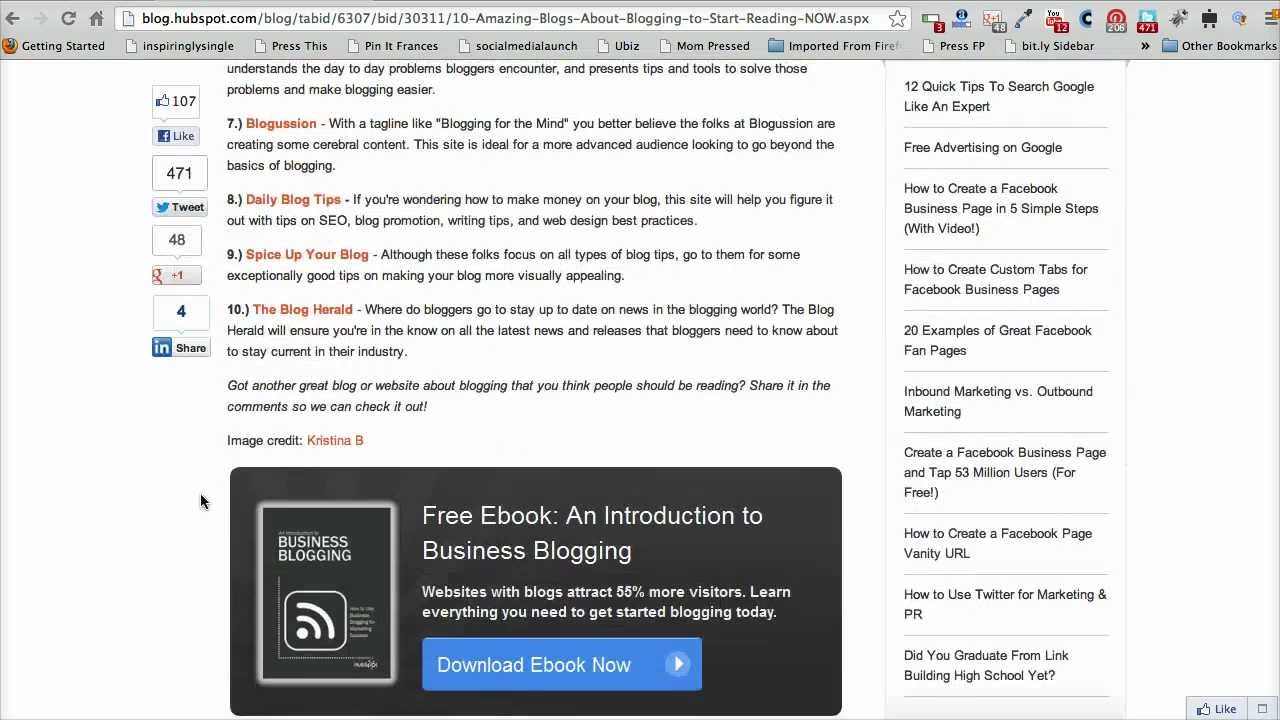Open 'Create a Facebook Page Vanity URL' article
The width and height of the screenshot is (1280, 720).
tap(998, 543)
